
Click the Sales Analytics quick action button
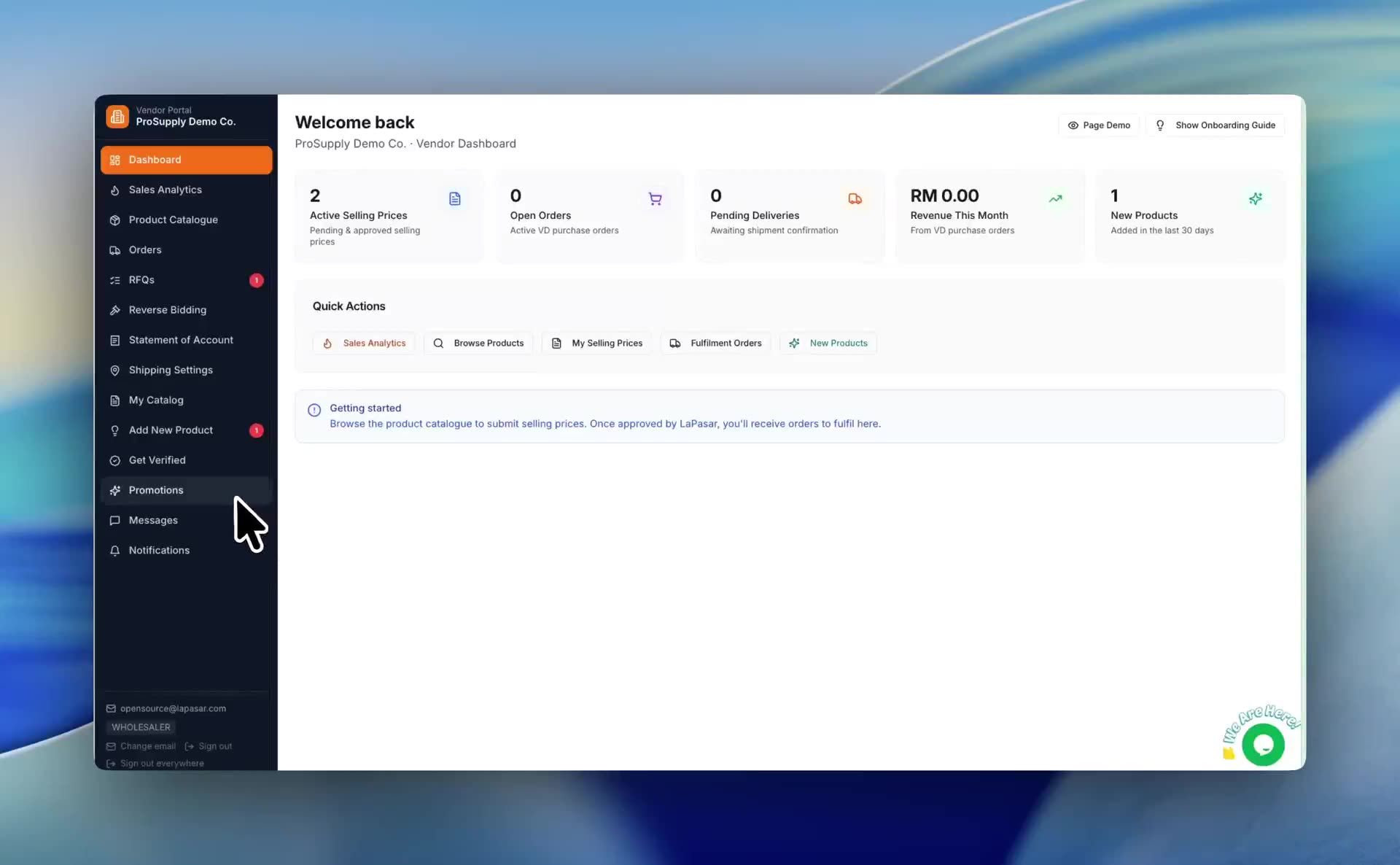pos(364,344)
